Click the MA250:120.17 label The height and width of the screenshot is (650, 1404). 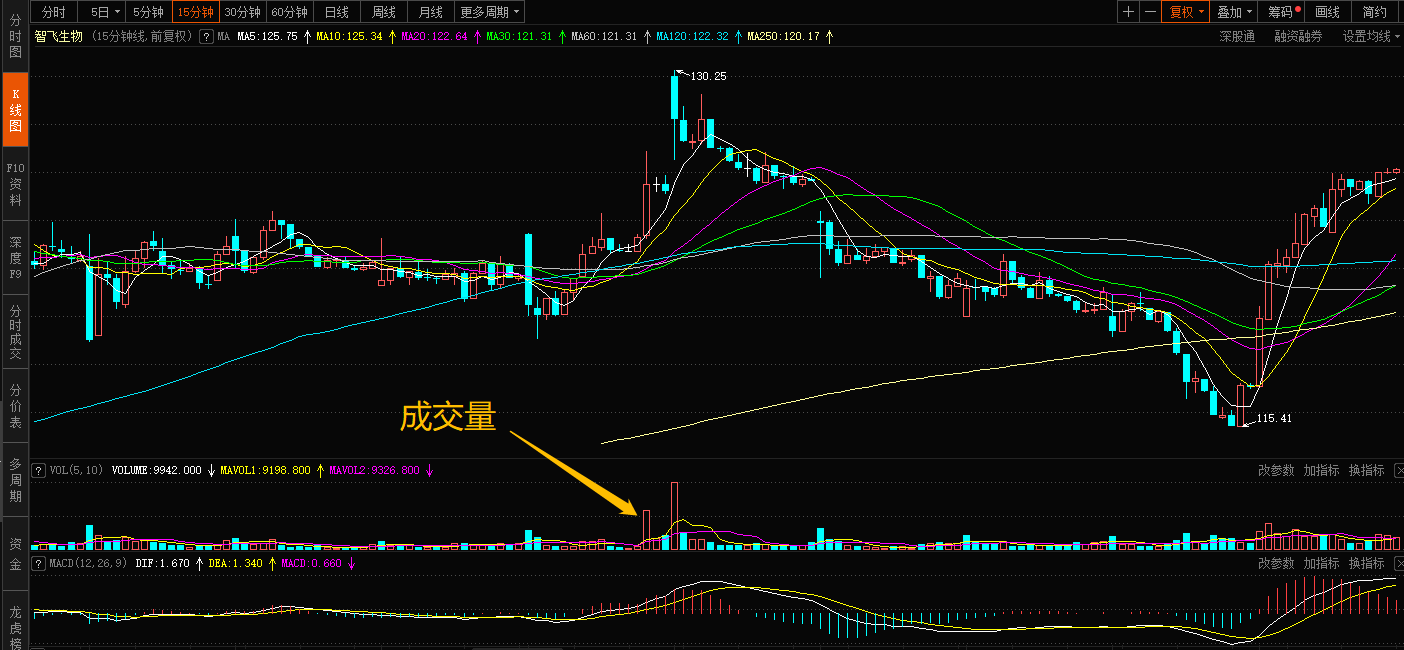coord(784,36)
